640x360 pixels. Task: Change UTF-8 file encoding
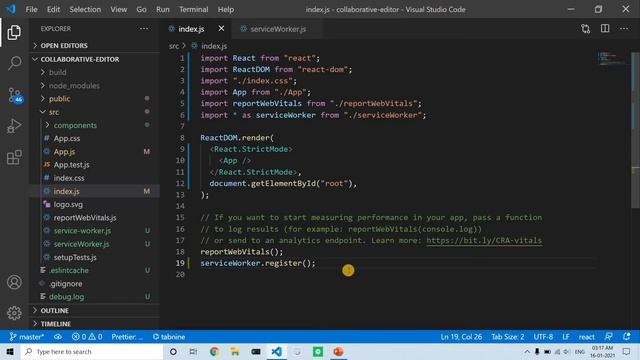coord(543,337)
